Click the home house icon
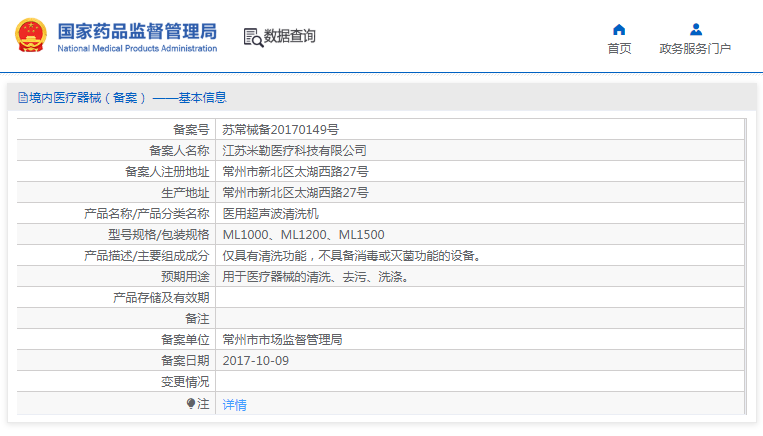 (619, 30)
